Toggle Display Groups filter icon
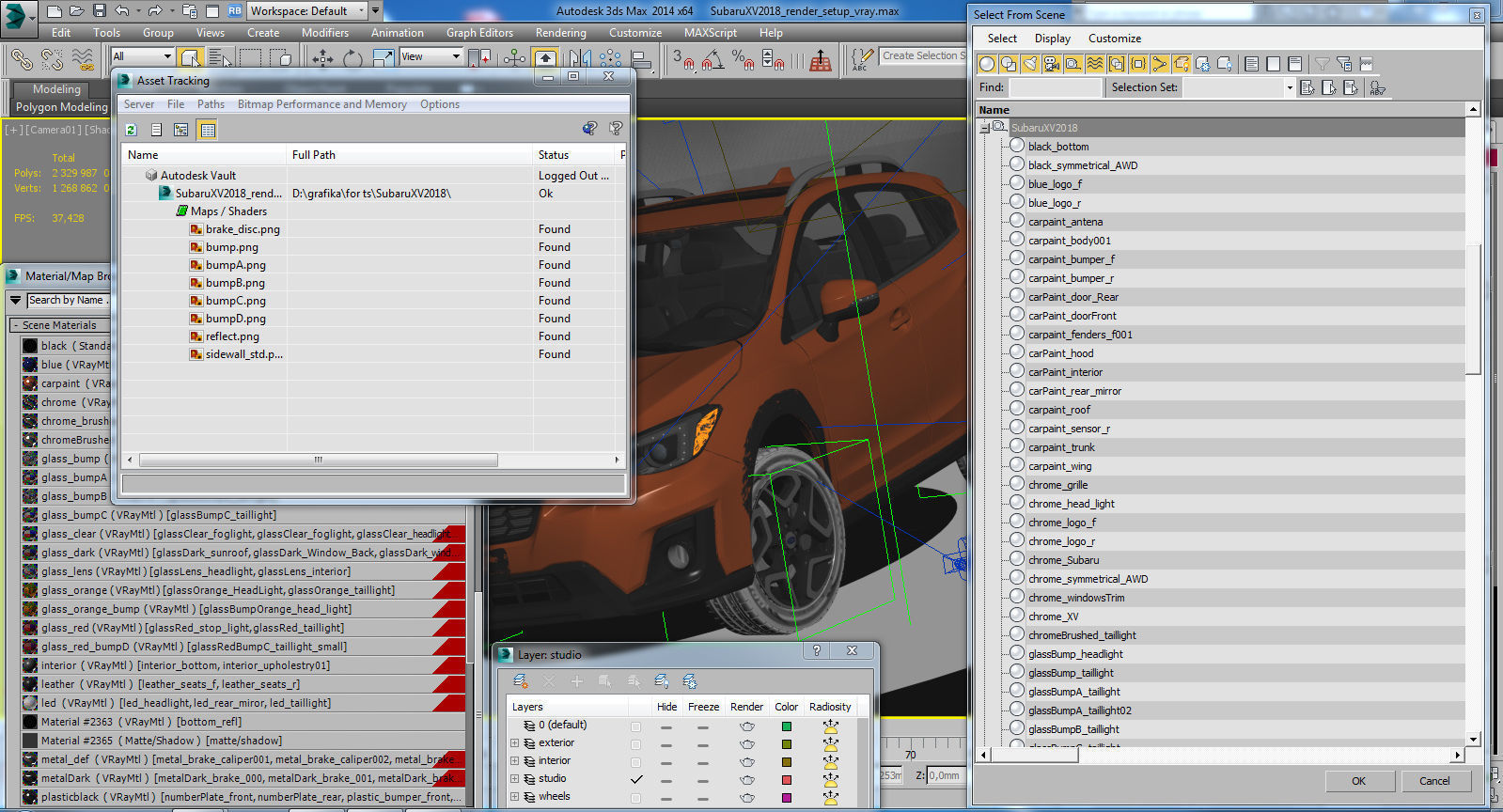The width and height of the screenshot is (1503, 812). [x=1117, y=64]
